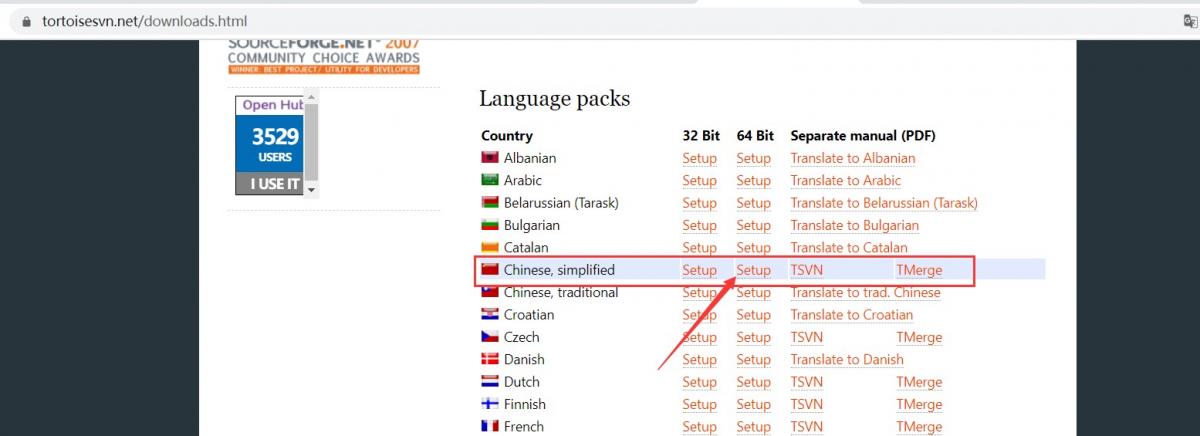The image size is (1200, 436).
Task: Click the 'Chinese, simplified' row label
Action: click(559, 270)
